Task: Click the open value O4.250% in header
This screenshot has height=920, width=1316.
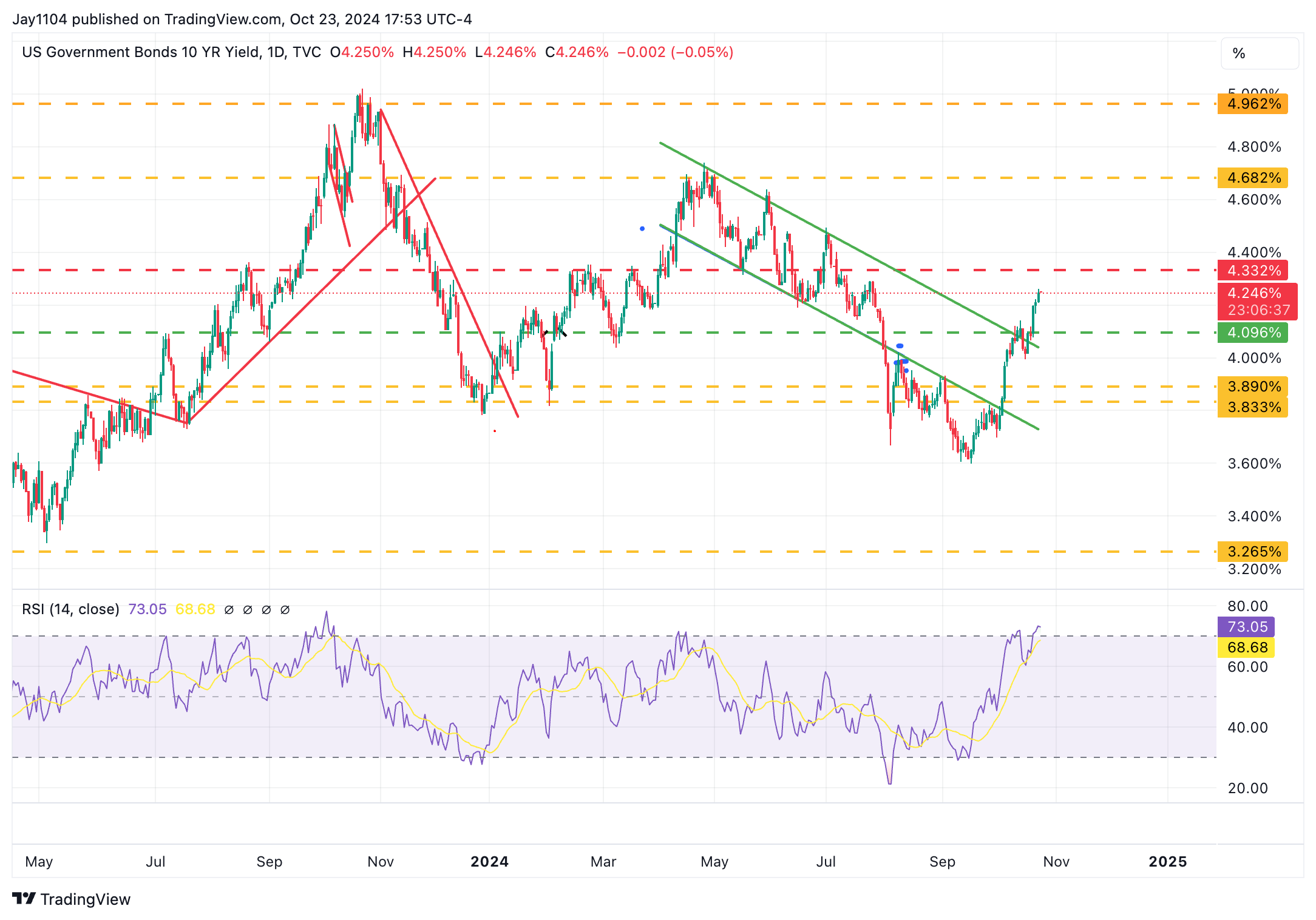Action: (x=362, y=52)
